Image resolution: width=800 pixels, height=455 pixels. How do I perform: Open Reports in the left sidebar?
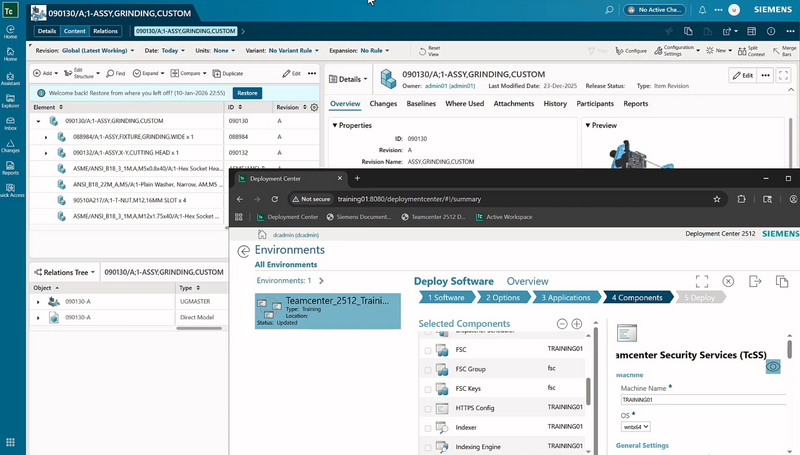pyautogui.click(x=10, y=168)
